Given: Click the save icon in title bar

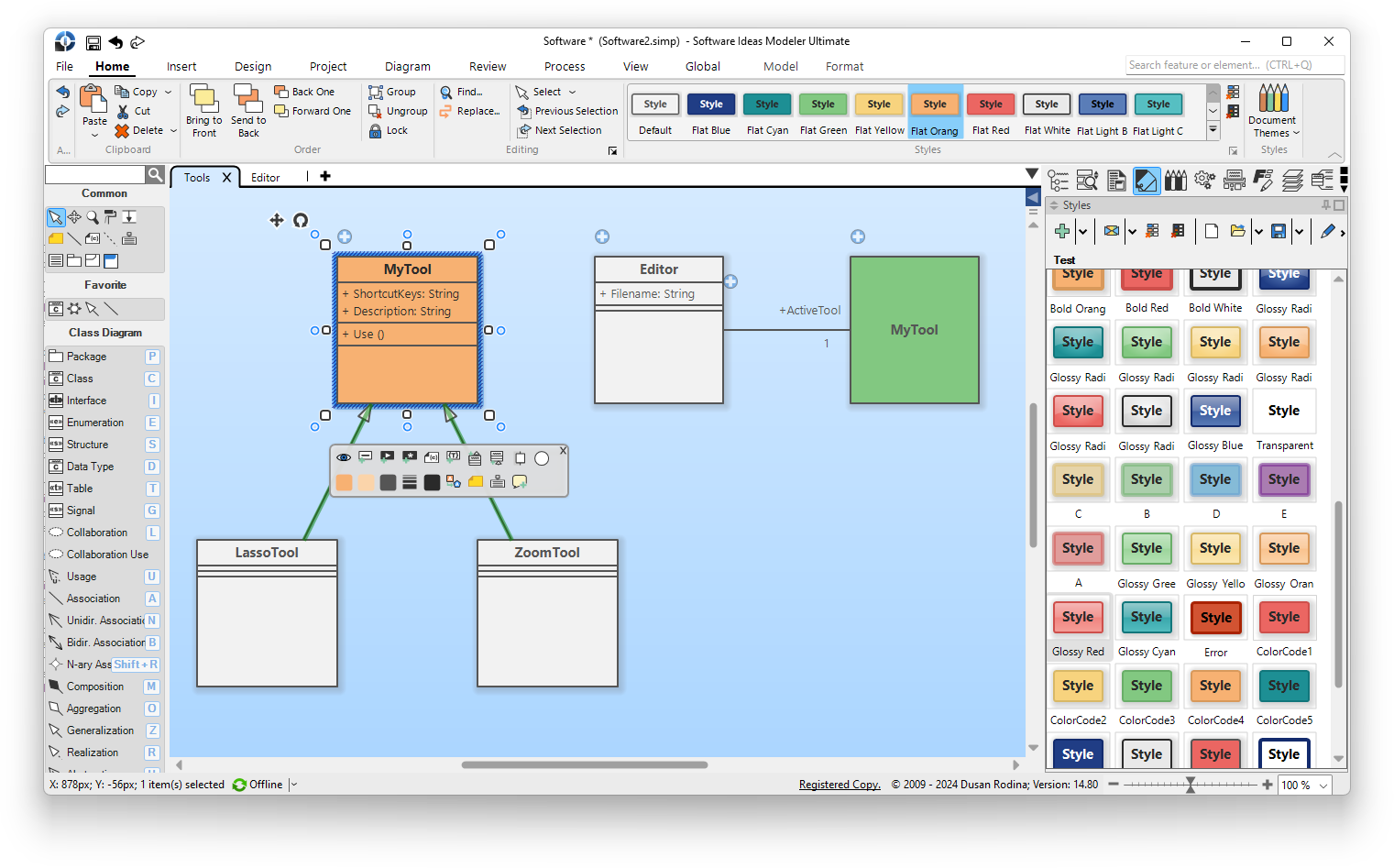Looking at the screenshot, I should point(93,42).
